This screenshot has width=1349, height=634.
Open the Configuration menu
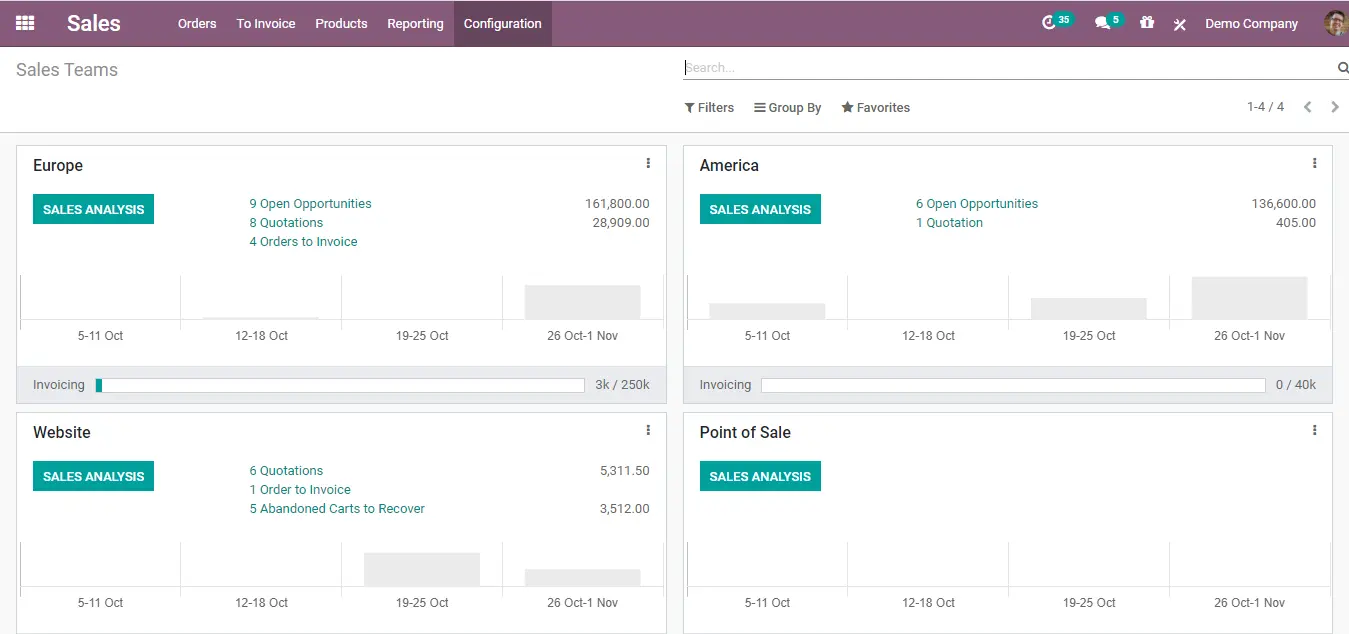click(502, 23)
